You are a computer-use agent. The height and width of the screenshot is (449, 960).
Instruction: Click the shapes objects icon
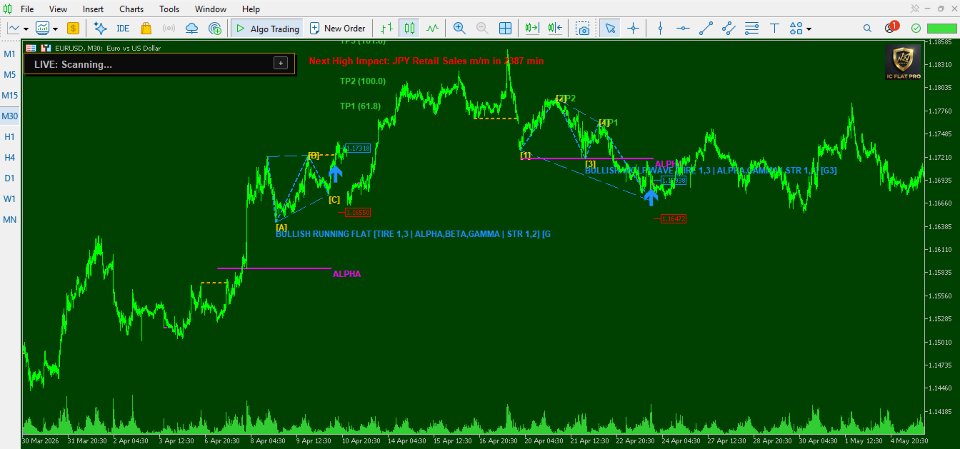(796, 28)
